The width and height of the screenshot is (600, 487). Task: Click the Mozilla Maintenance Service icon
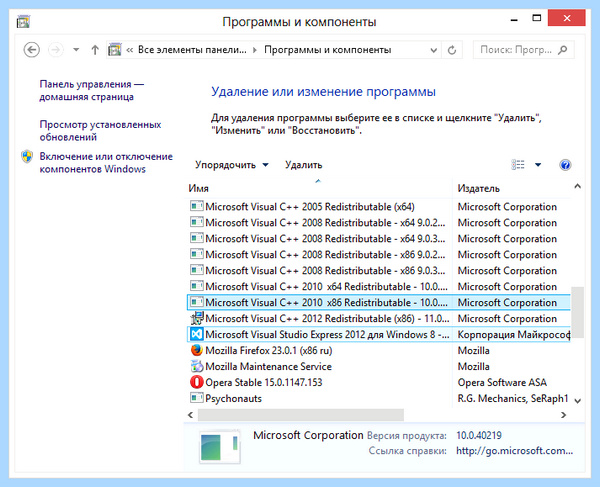[x=197, y=366]
